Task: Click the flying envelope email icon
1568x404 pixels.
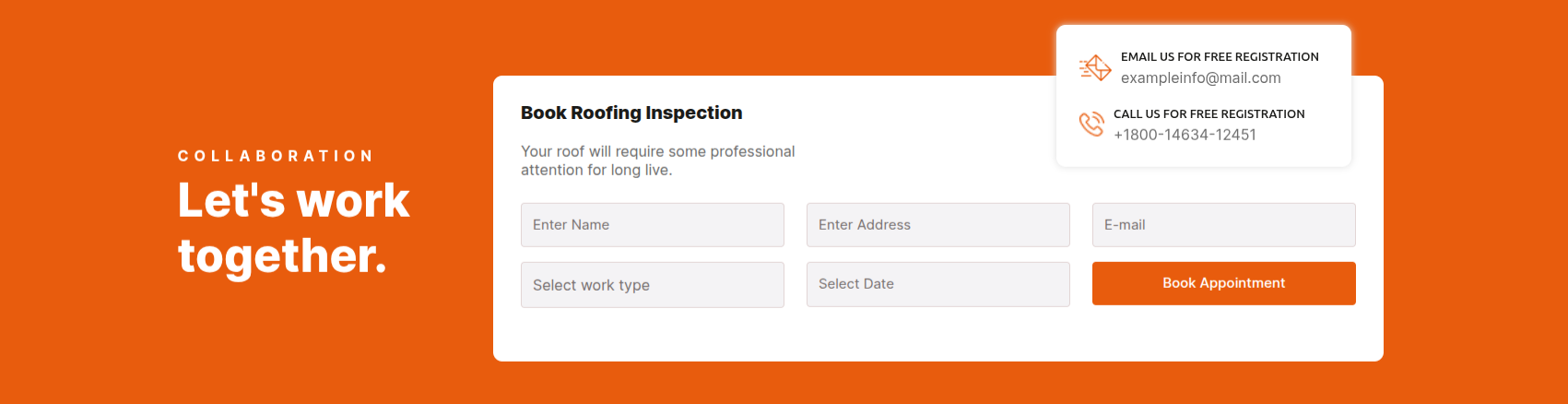Action: coord(1095,67)
